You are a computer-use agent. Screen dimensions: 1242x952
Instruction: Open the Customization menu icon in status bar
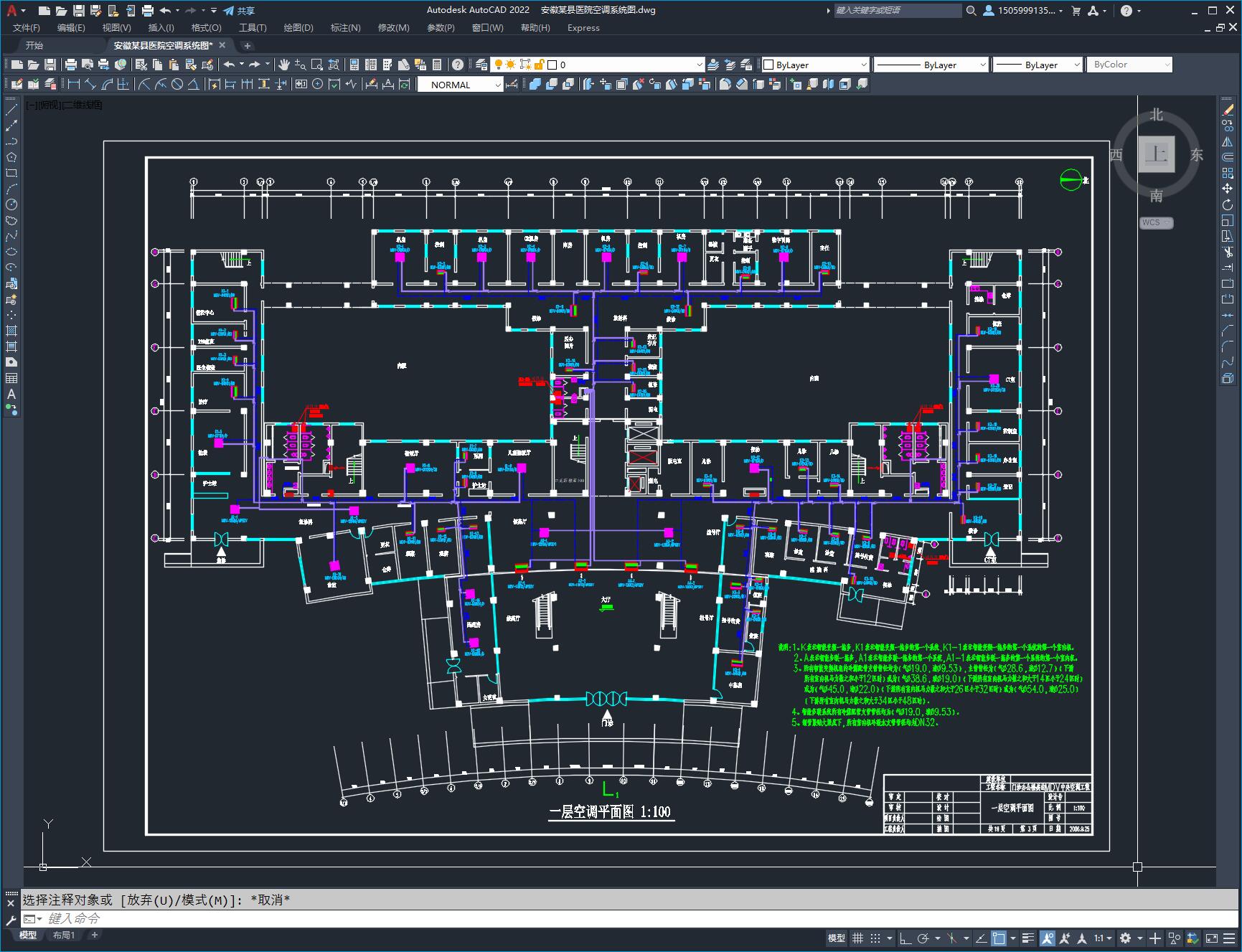pyautogui.click(x=1230, y=938)
